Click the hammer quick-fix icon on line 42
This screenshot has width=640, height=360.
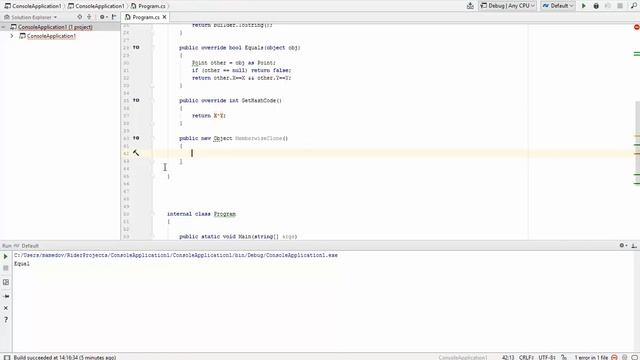tap(136, 153)
